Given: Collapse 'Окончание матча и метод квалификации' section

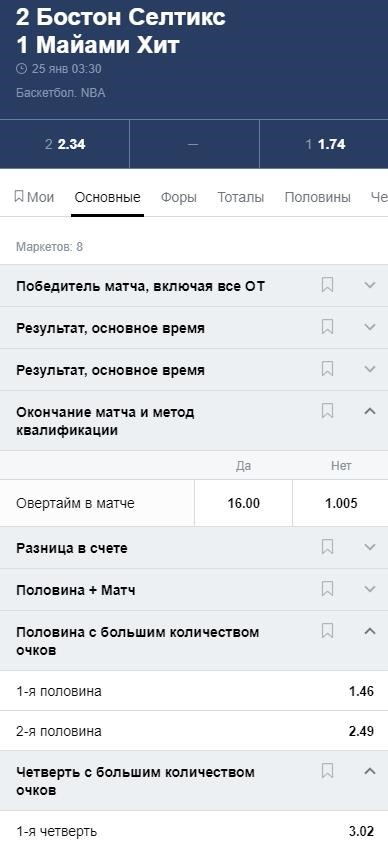Looking at the screenshot, I should pyautogui.click(x=370, y=411).
